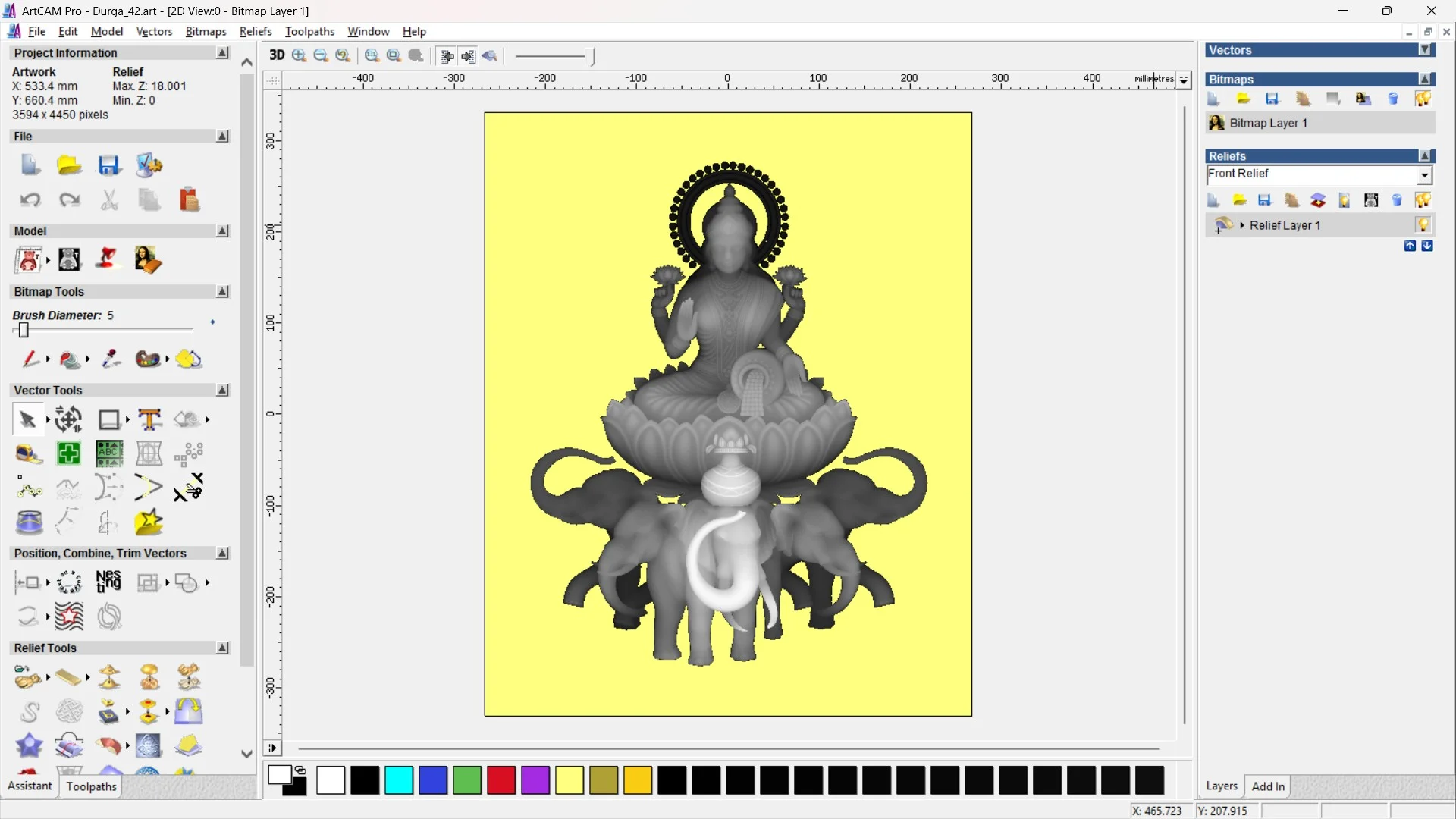Screen dimensions: 1456x819
Task: Open the Toolpaths menu
Action: tap(309, 31)
